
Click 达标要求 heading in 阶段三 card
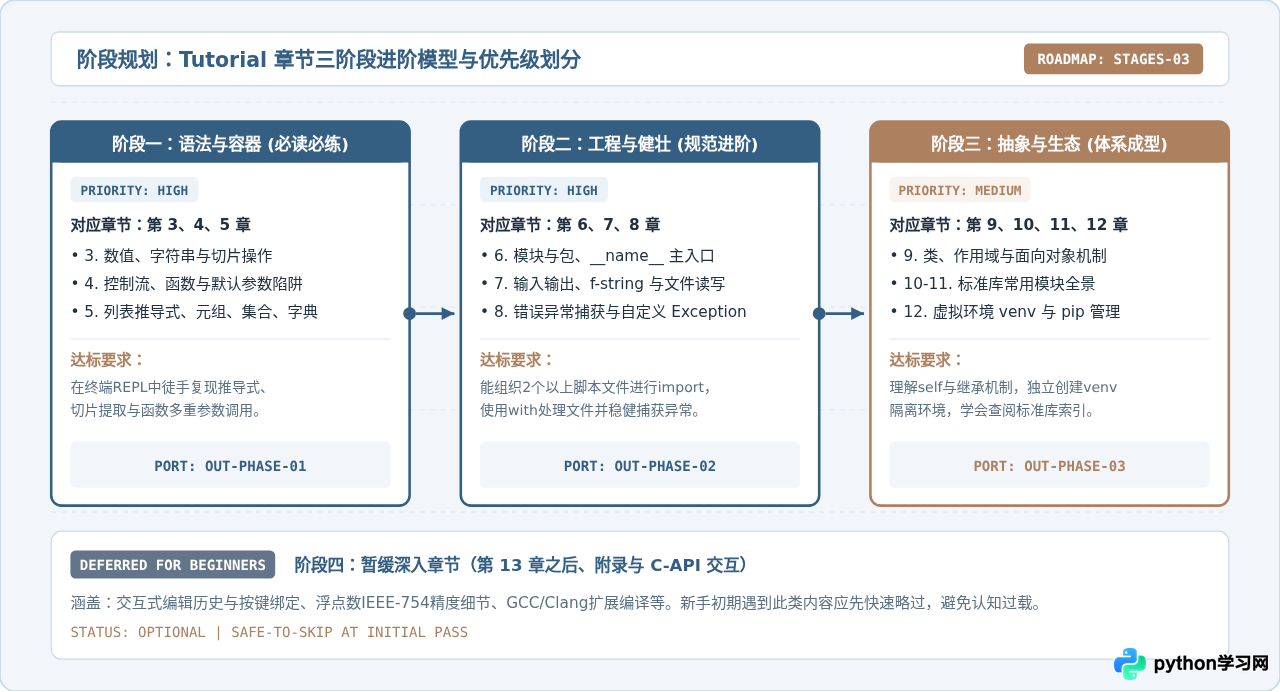point(927,360)
